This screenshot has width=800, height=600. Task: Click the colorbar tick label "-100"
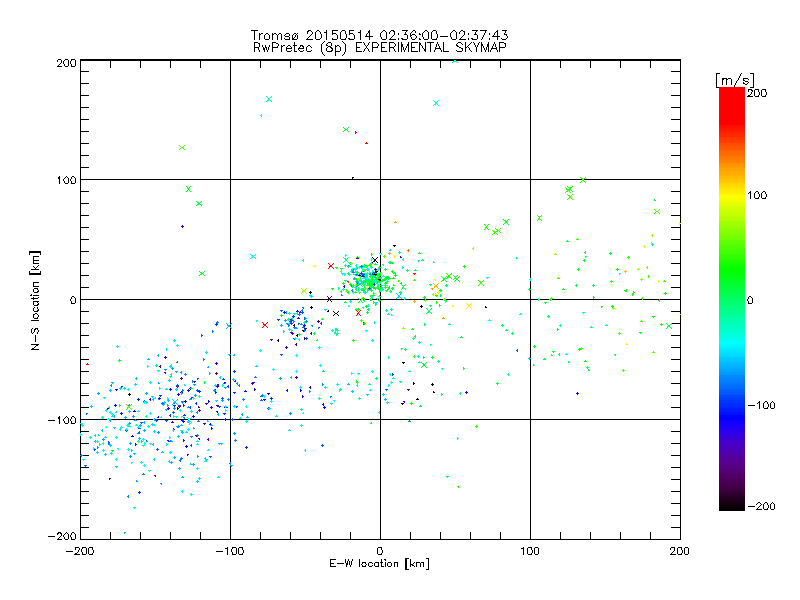point(761,405)
